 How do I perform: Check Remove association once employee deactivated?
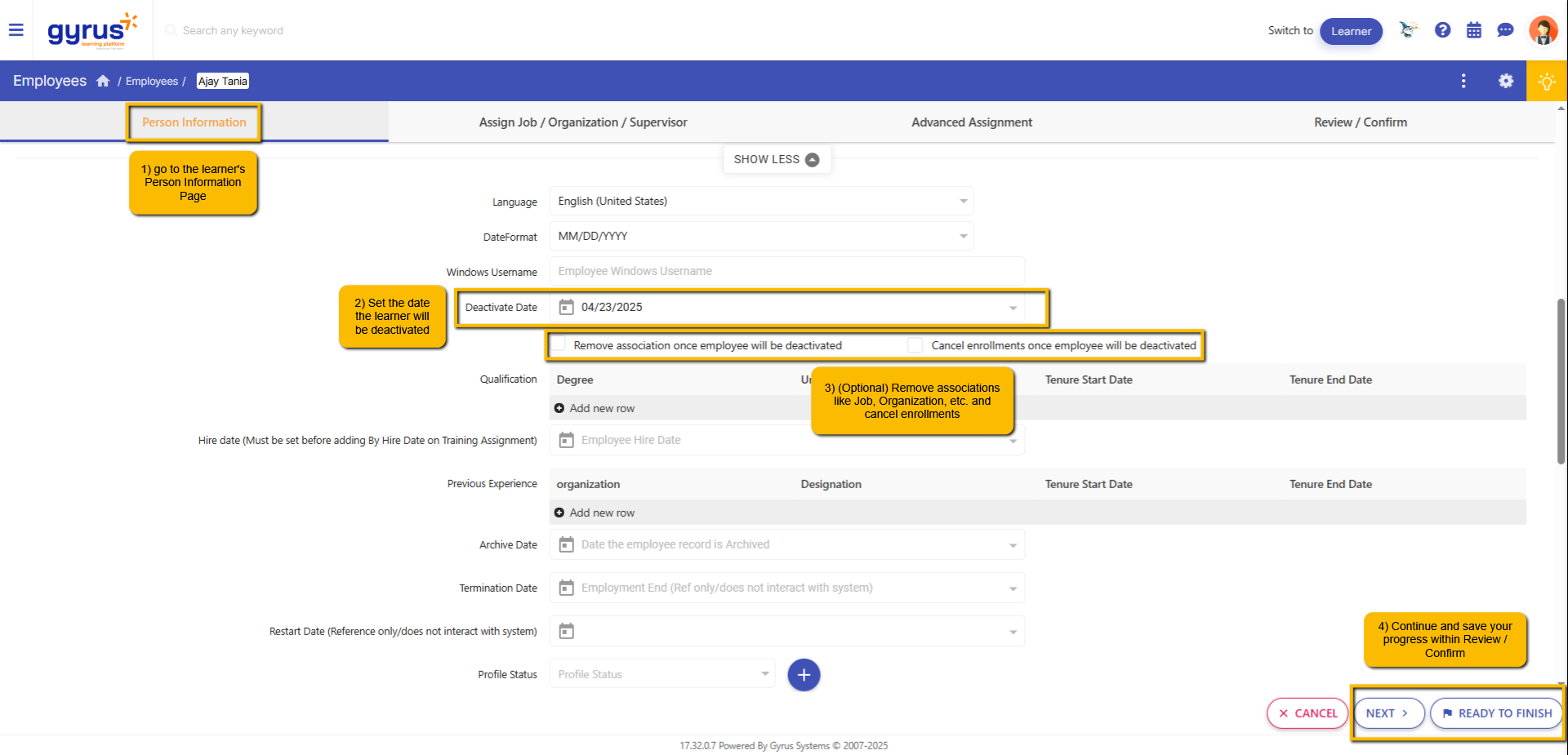pos(559,345)
